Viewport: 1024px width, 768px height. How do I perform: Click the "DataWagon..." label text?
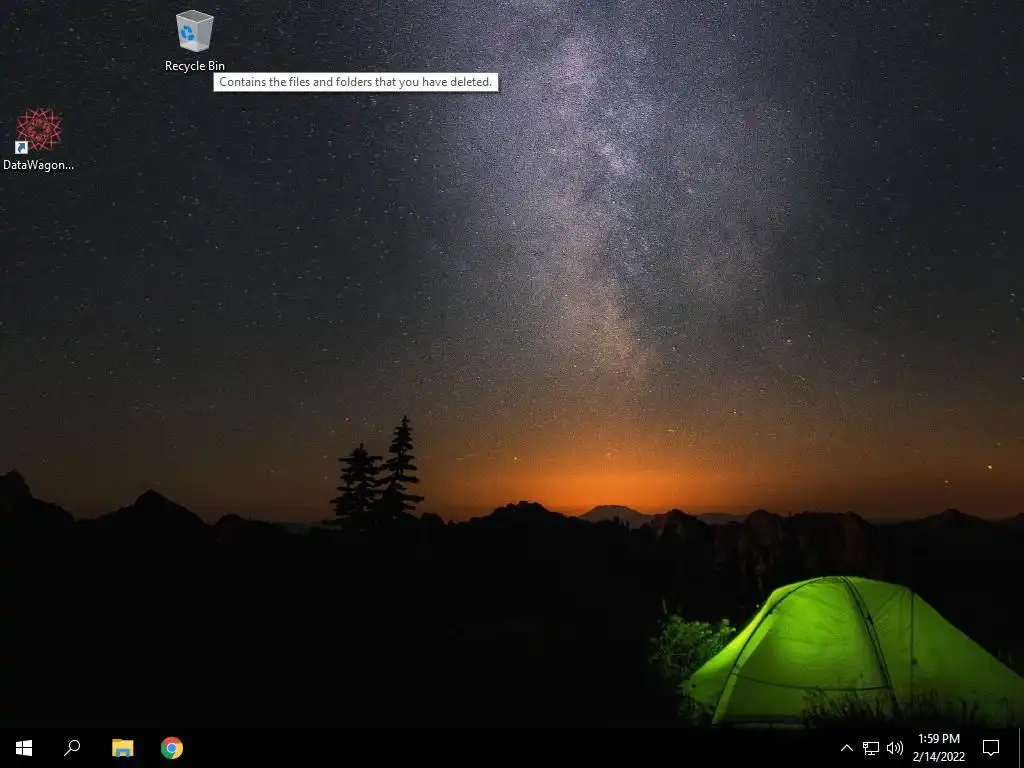coord(39,165)
